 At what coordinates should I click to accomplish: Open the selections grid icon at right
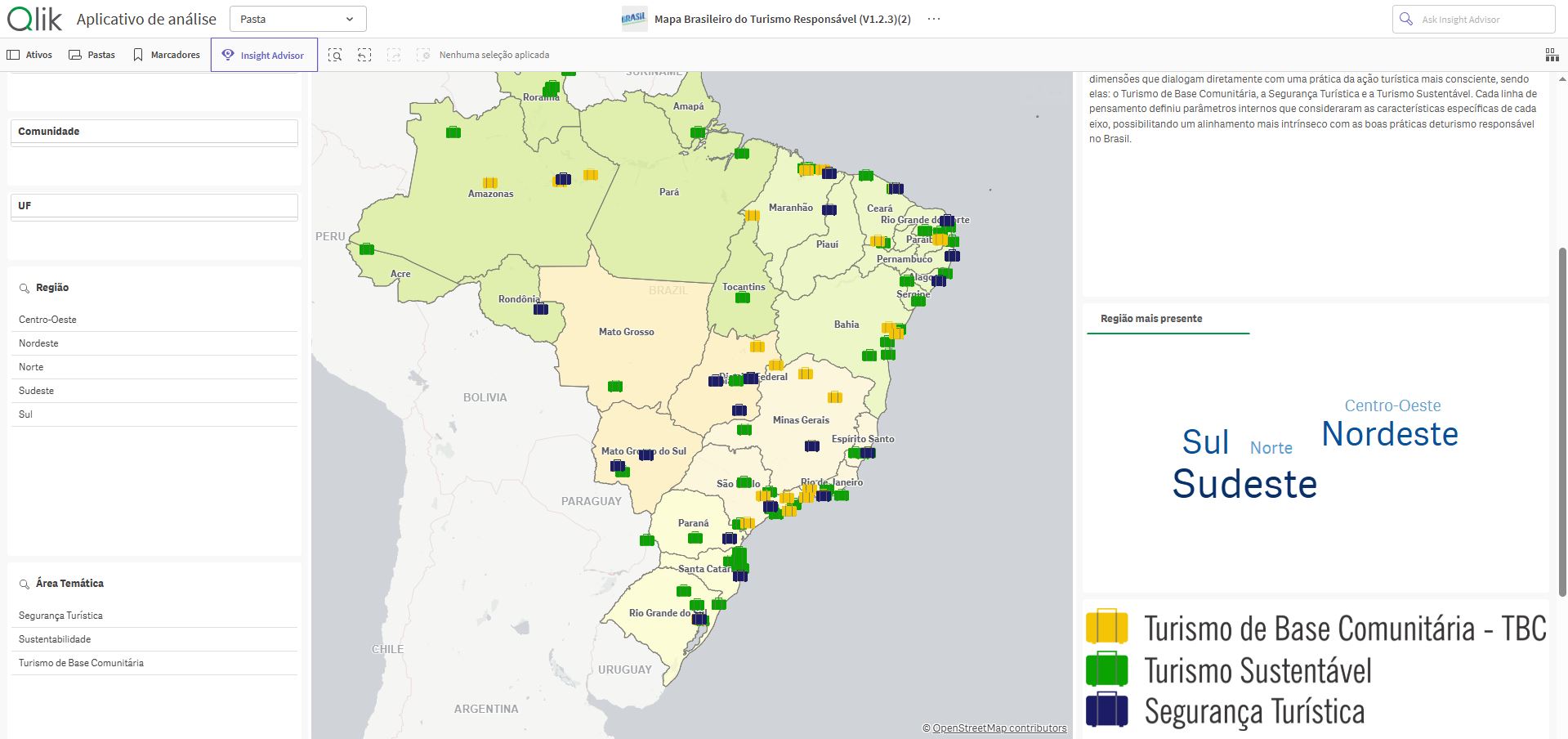point(1552,55)
